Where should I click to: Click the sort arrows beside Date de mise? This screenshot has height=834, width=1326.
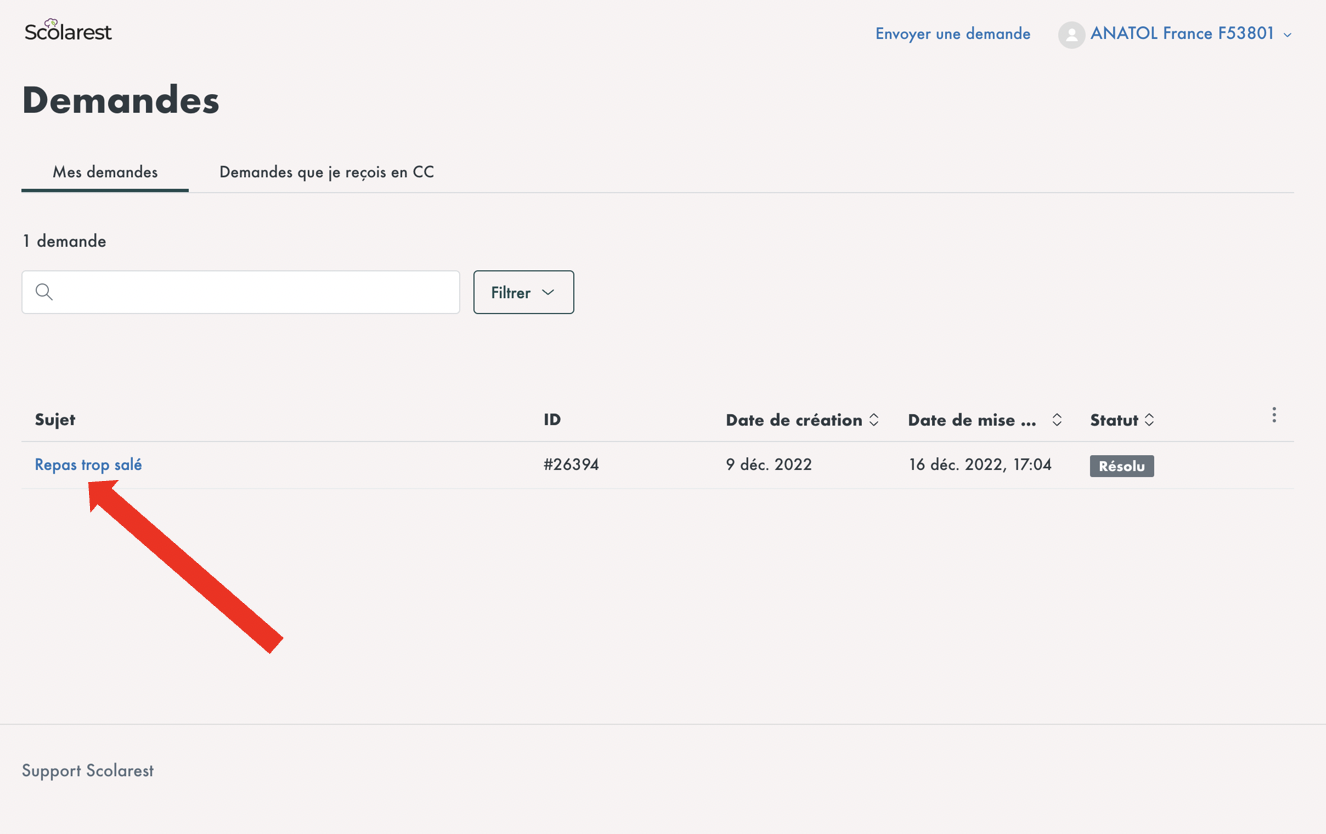point(1057,420)
